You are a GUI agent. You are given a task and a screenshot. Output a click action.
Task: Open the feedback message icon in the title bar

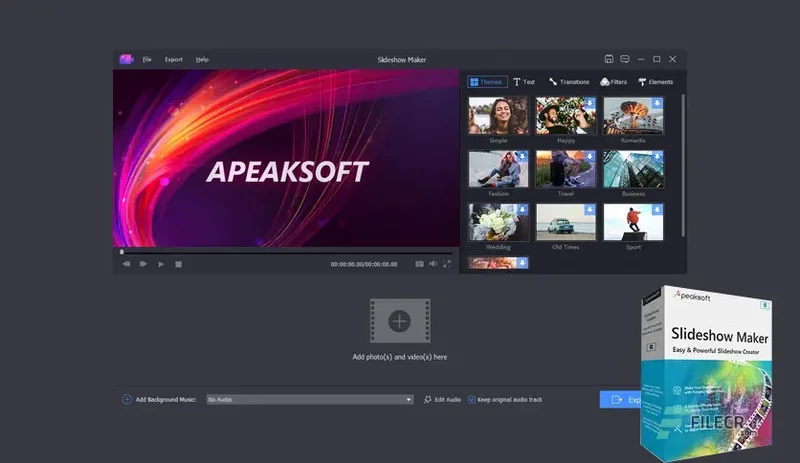[624, 59]
